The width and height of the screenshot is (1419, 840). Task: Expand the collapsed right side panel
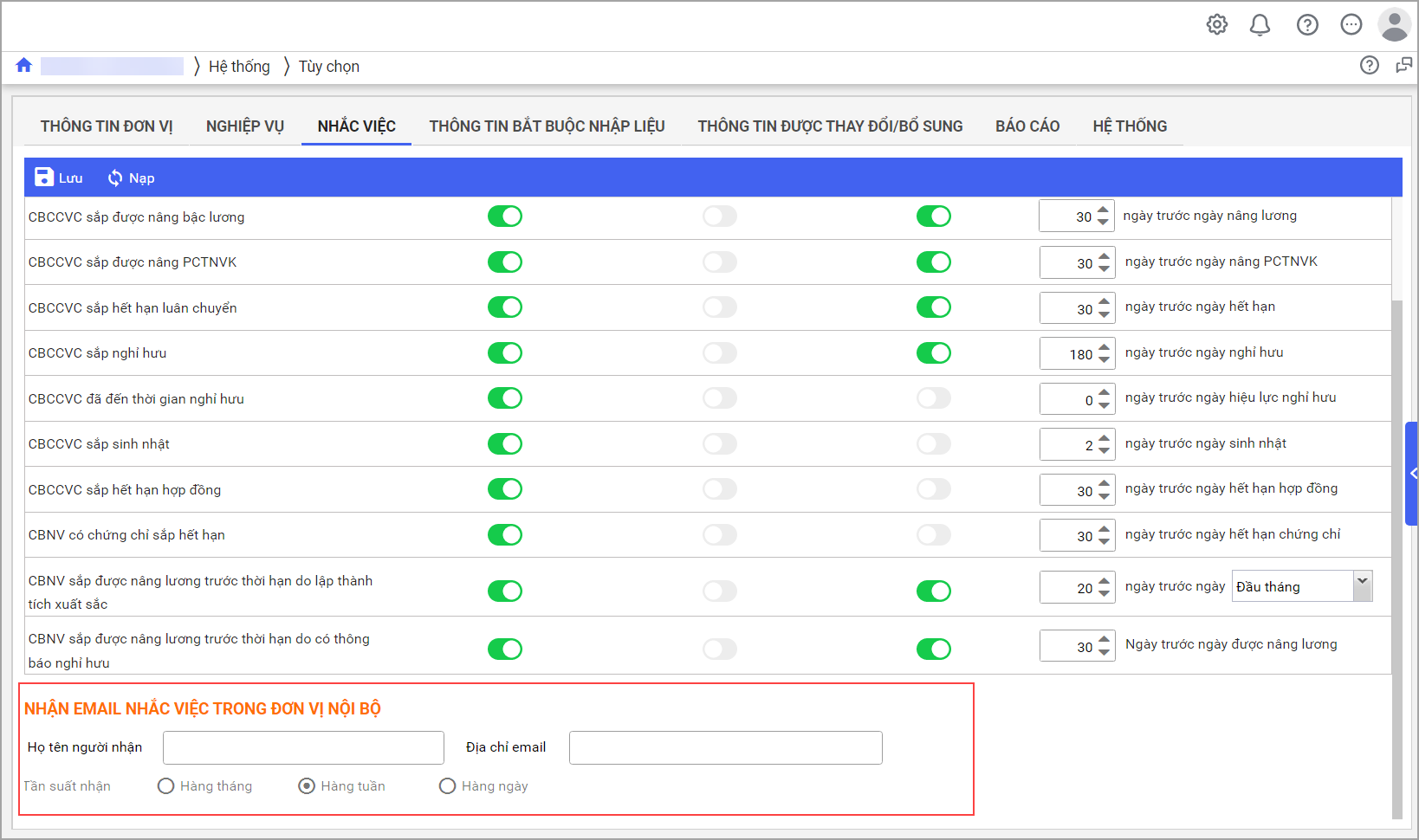1411,474
